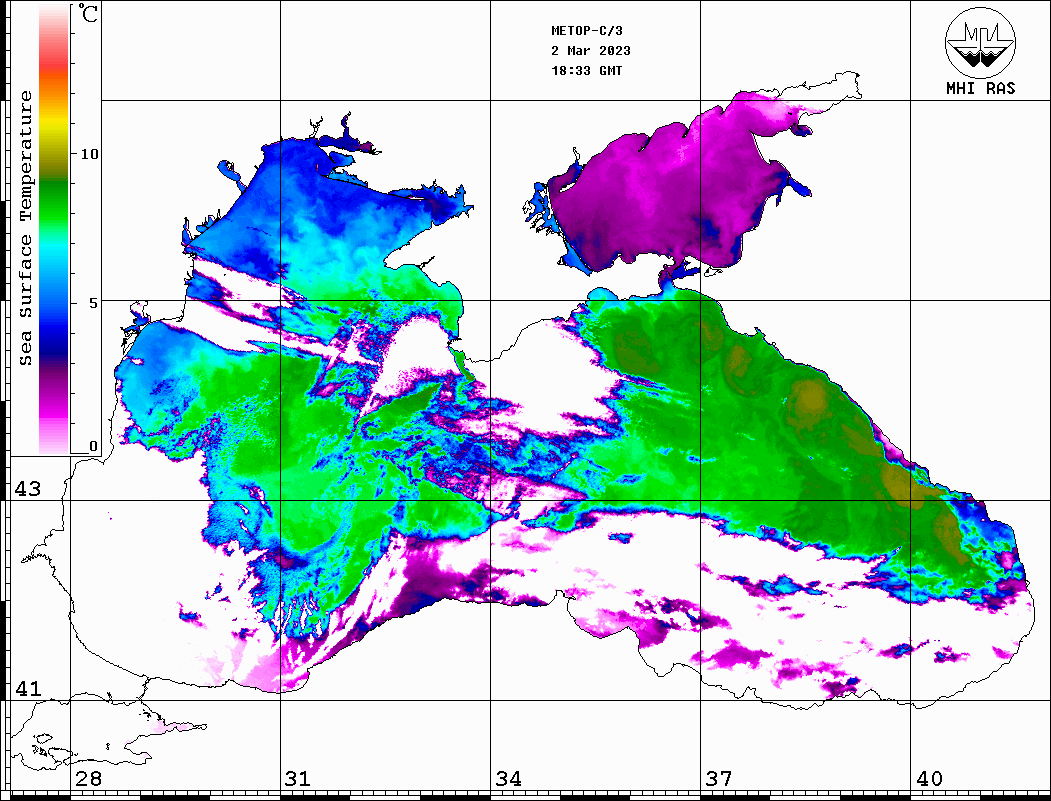The width and height of the screenshot is (1051, 801).
Task: Click the longitude 40 axis label
Action: click(x=929, y=779)
